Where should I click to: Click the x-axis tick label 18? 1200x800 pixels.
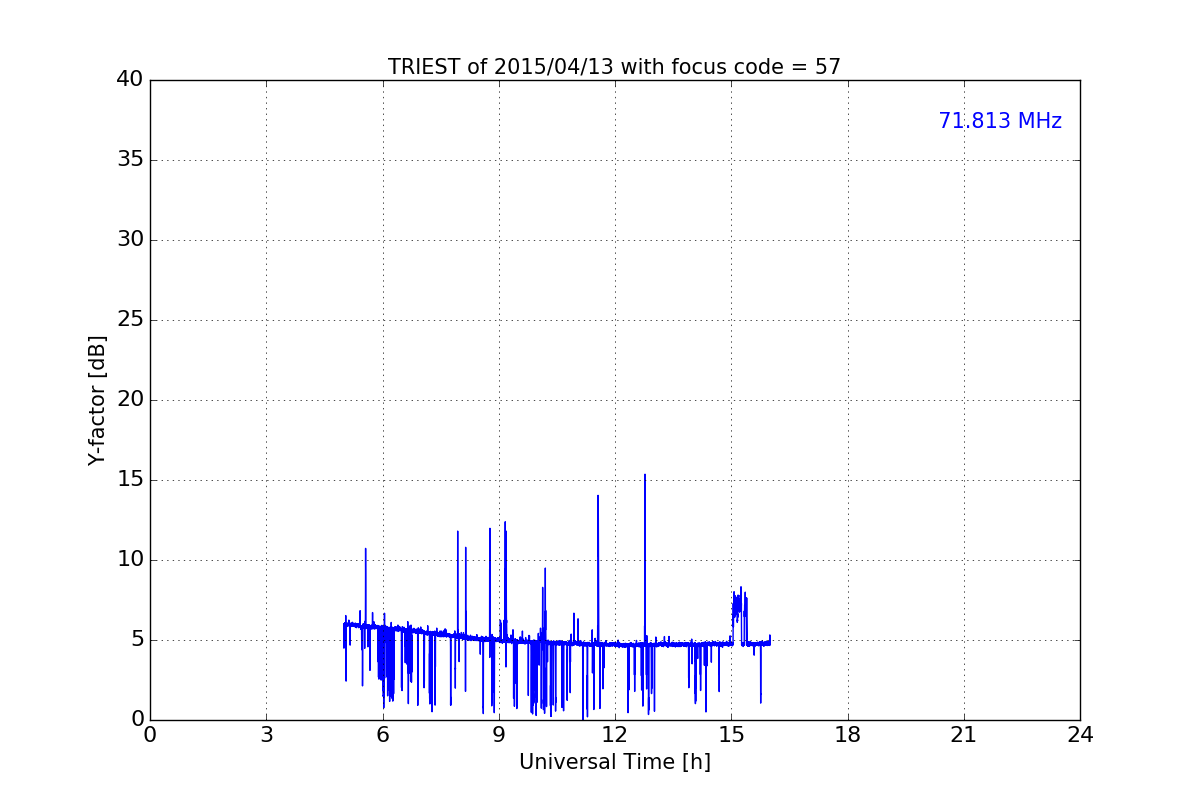(848, 735)
